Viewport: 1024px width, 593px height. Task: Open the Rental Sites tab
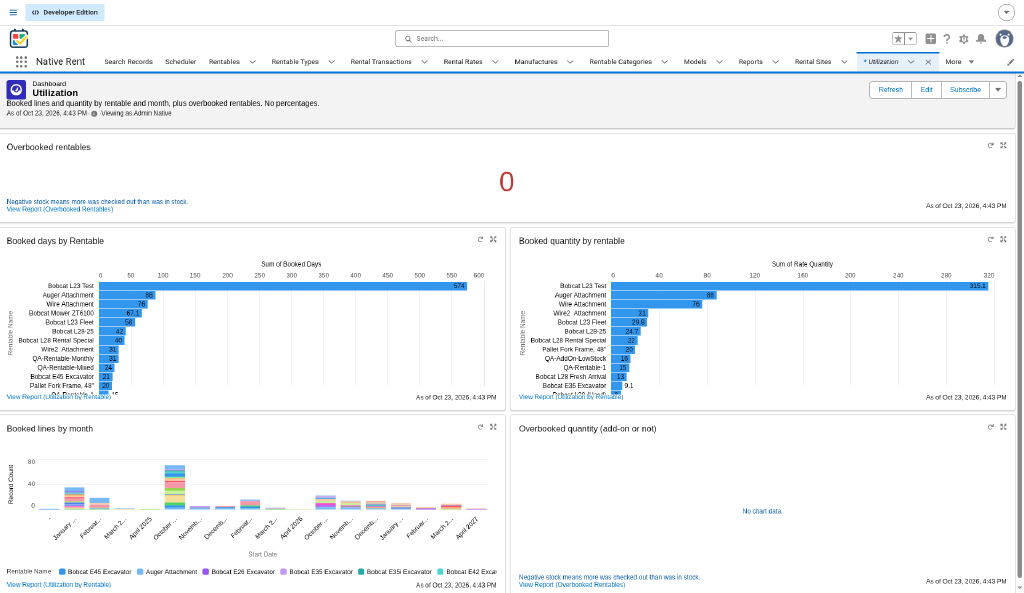click(812, 62)
